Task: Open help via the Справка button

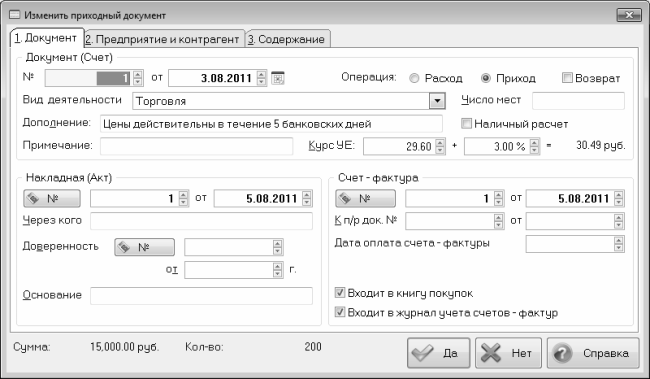Action: tap(593, 353)
